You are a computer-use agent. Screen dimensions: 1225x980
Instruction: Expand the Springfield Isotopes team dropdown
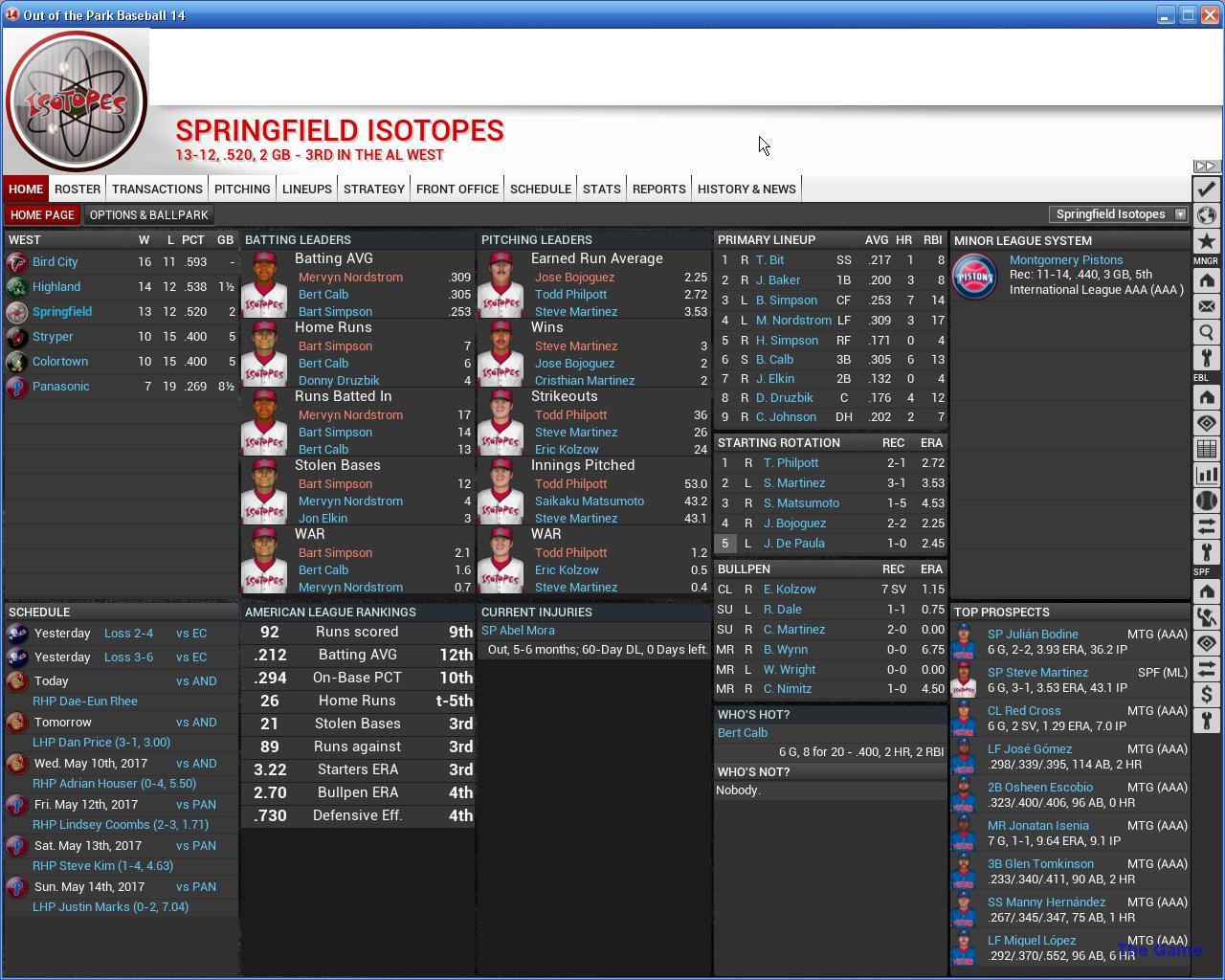pos(1180,214)
